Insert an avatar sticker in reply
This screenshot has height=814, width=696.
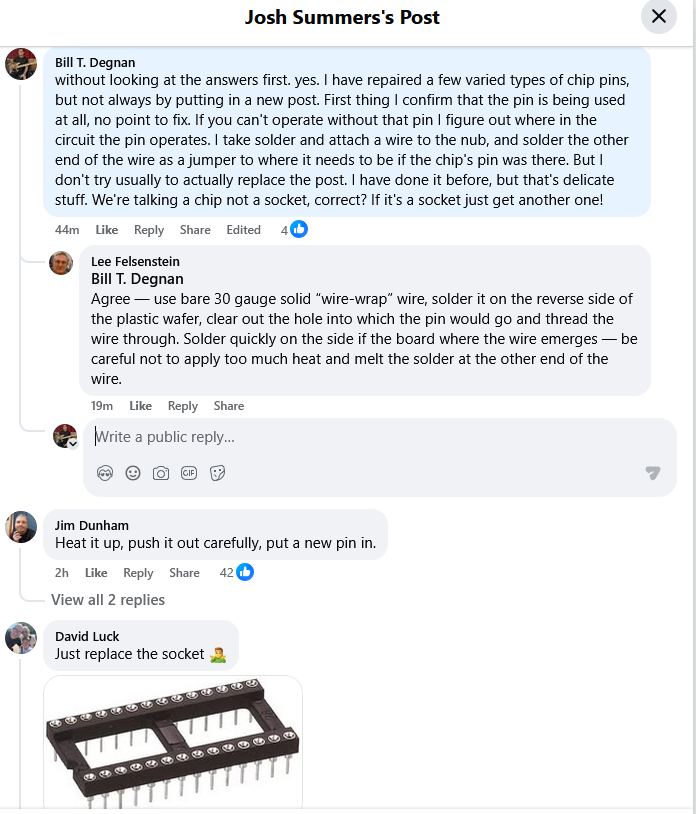click(x=105, y=473)
